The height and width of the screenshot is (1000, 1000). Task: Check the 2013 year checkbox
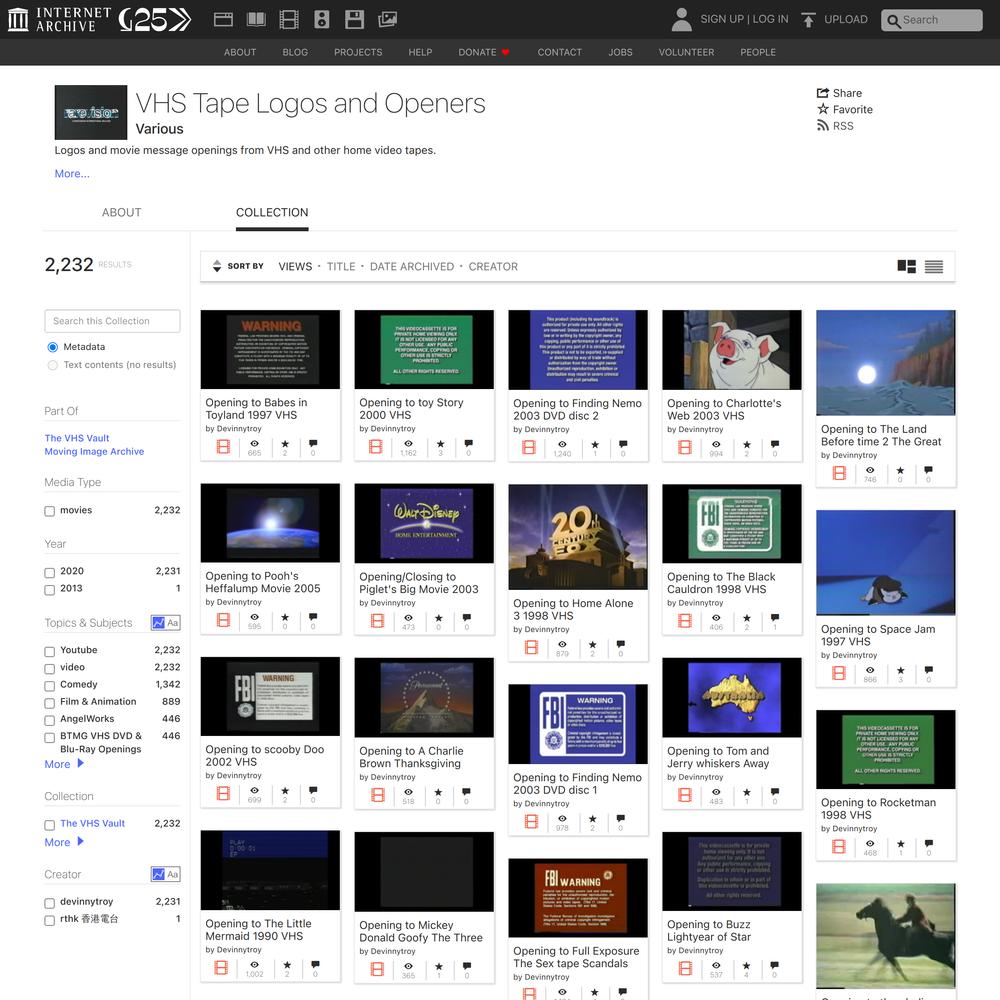click(x=50, y=589)
